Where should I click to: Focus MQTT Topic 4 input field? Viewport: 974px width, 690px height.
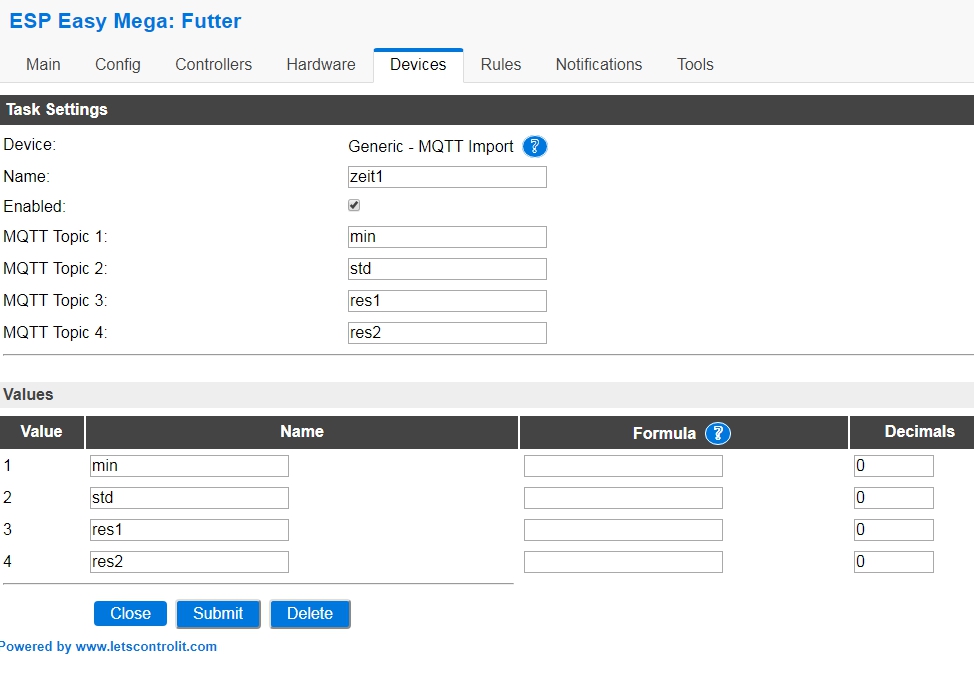[x=447, y=333]
